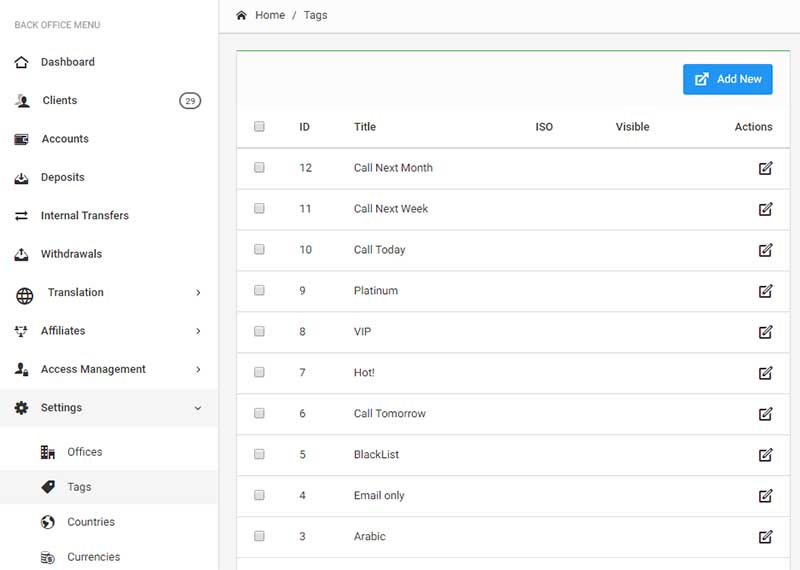Click the Countries globe icon

47,522
